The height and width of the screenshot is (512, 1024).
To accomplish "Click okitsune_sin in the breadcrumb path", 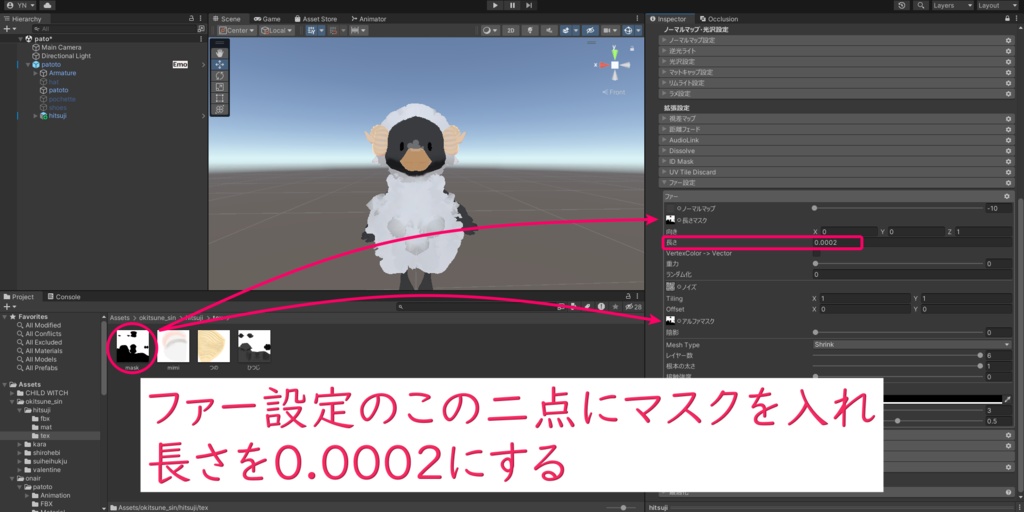I will point(157,317).
